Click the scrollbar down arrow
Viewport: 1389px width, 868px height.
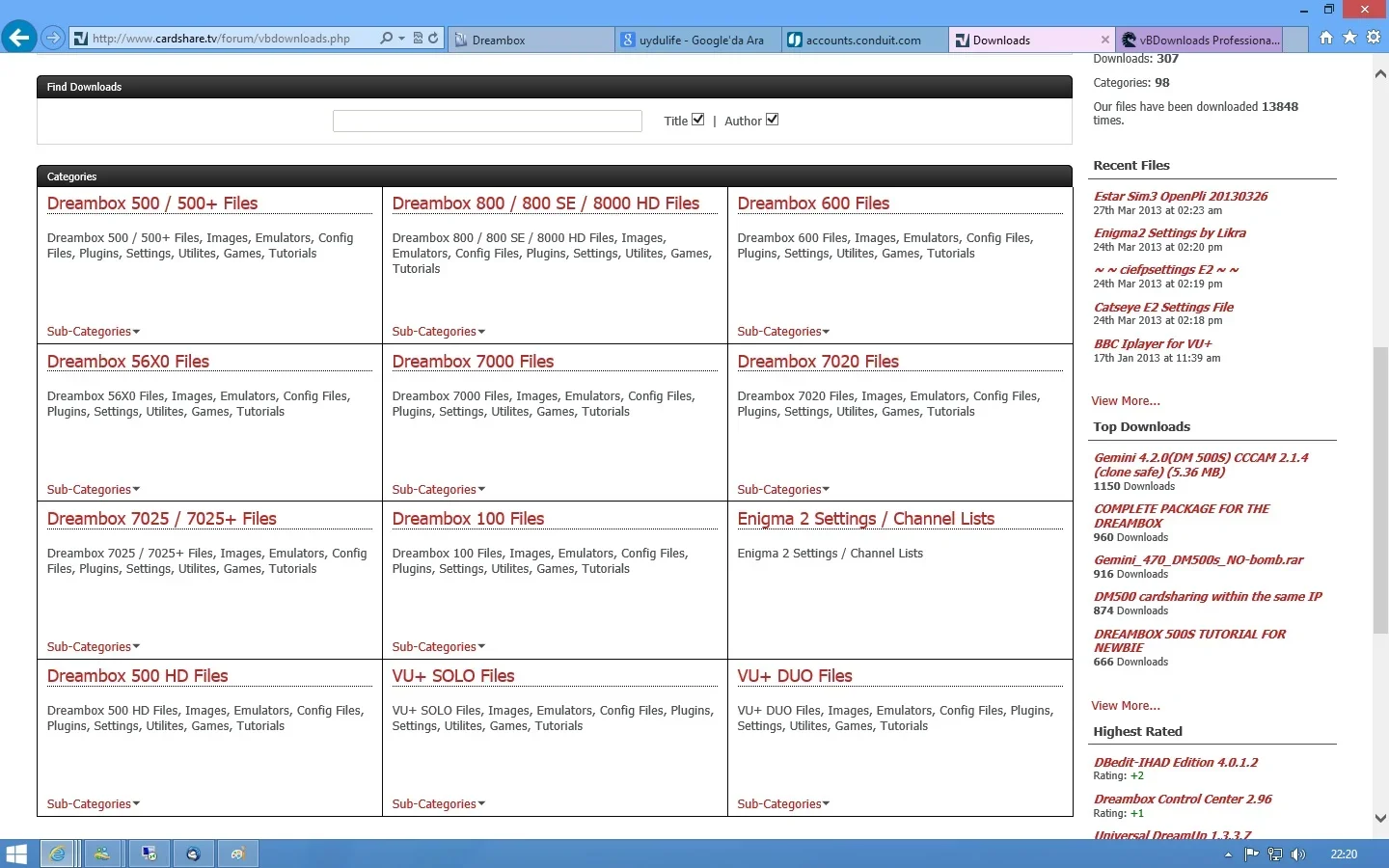[x=1380, y=818]
